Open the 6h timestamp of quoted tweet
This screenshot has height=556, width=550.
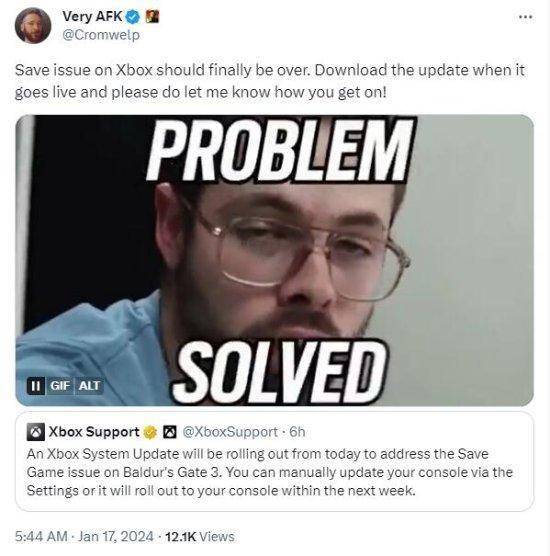tap(297, 432)
